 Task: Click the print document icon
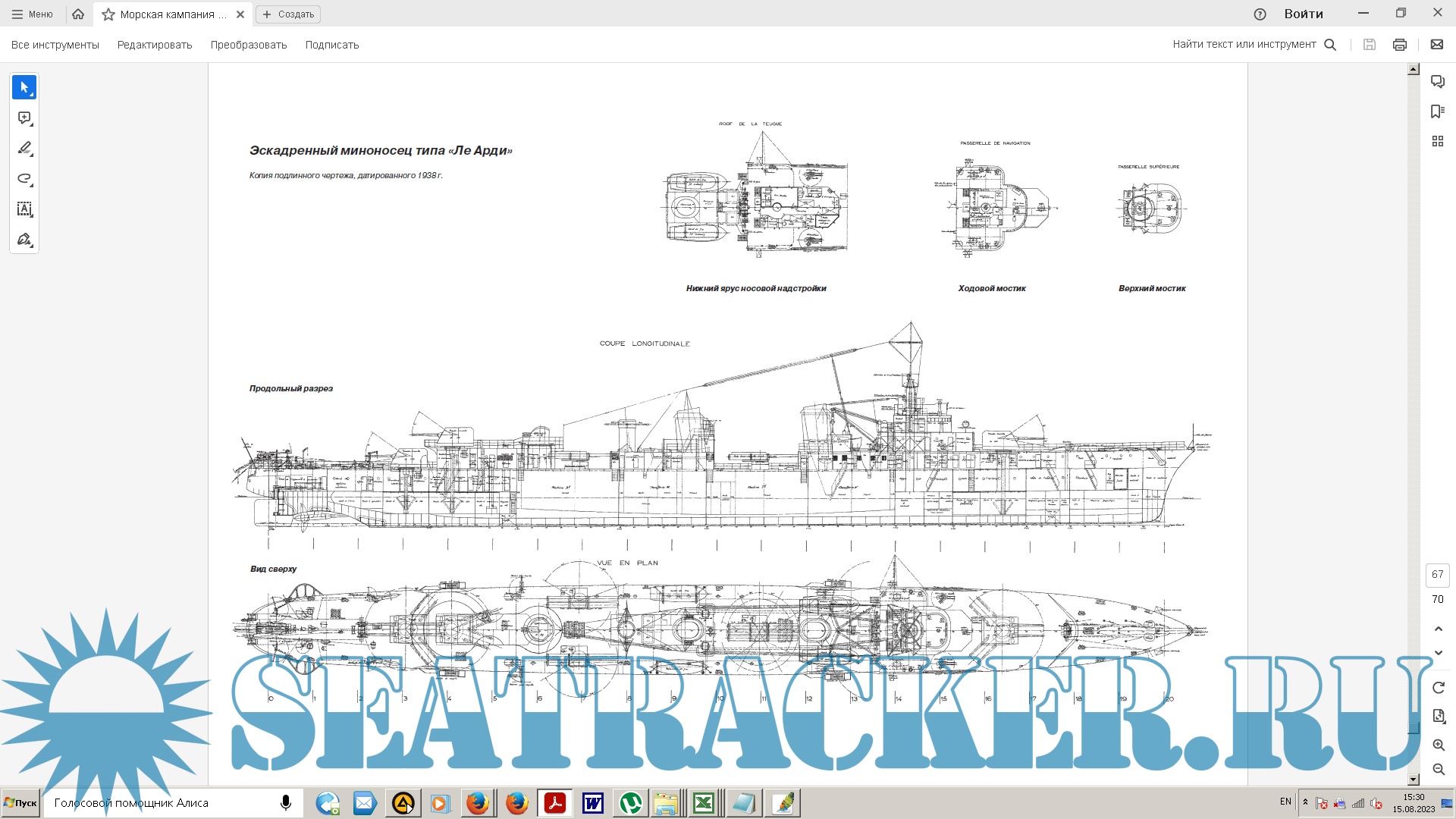(x=1400, y=45)
